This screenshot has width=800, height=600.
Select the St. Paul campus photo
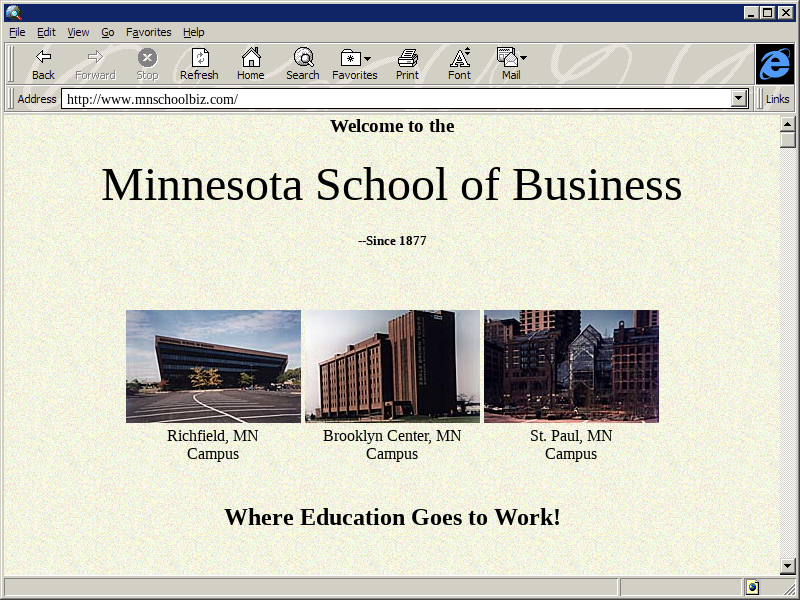pyautogui.click(x=571, y=366)
